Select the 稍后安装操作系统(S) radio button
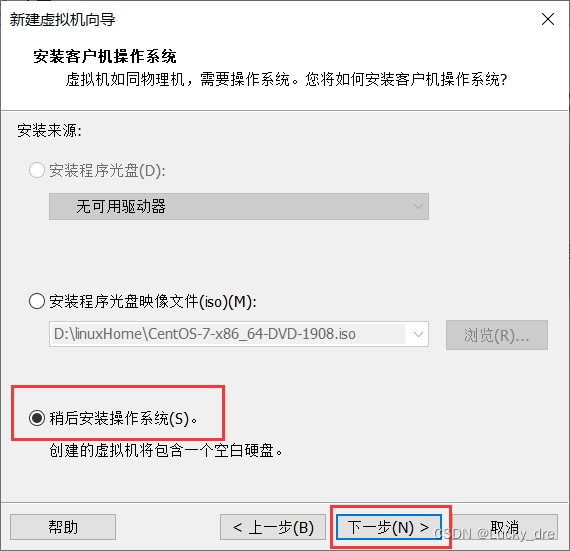Screen dimensions: 570x551 (x=37, y=418)
